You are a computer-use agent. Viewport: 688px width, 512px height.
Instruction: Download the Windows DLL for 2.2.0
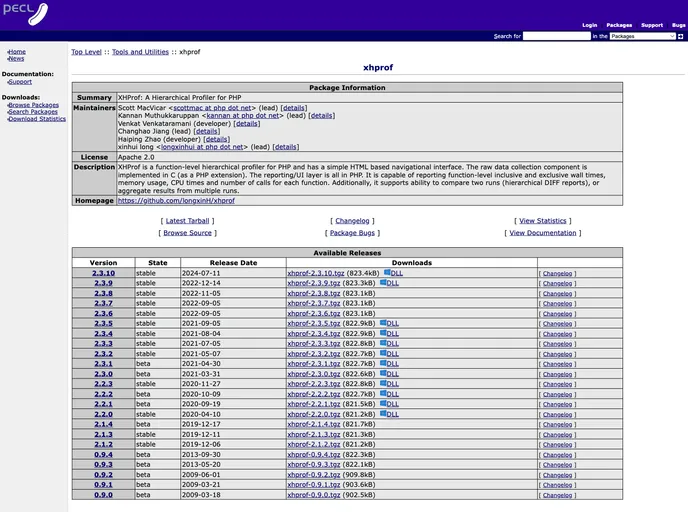[x=390, y=414]
